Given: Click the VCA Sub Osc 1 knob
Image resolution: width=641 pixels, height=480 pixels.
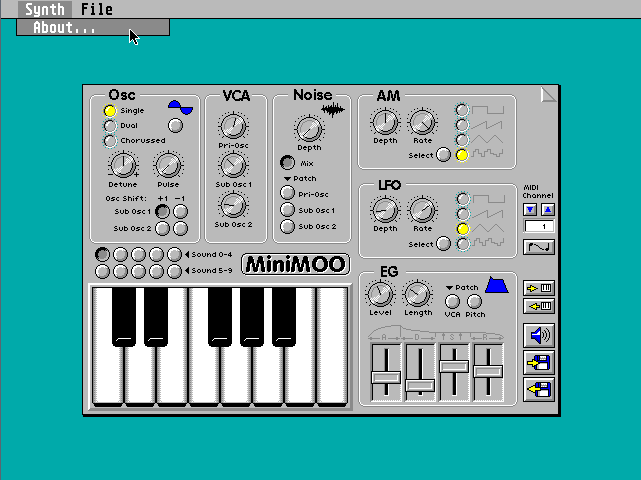Looking at the screenshot, I should tap(233, 165).
